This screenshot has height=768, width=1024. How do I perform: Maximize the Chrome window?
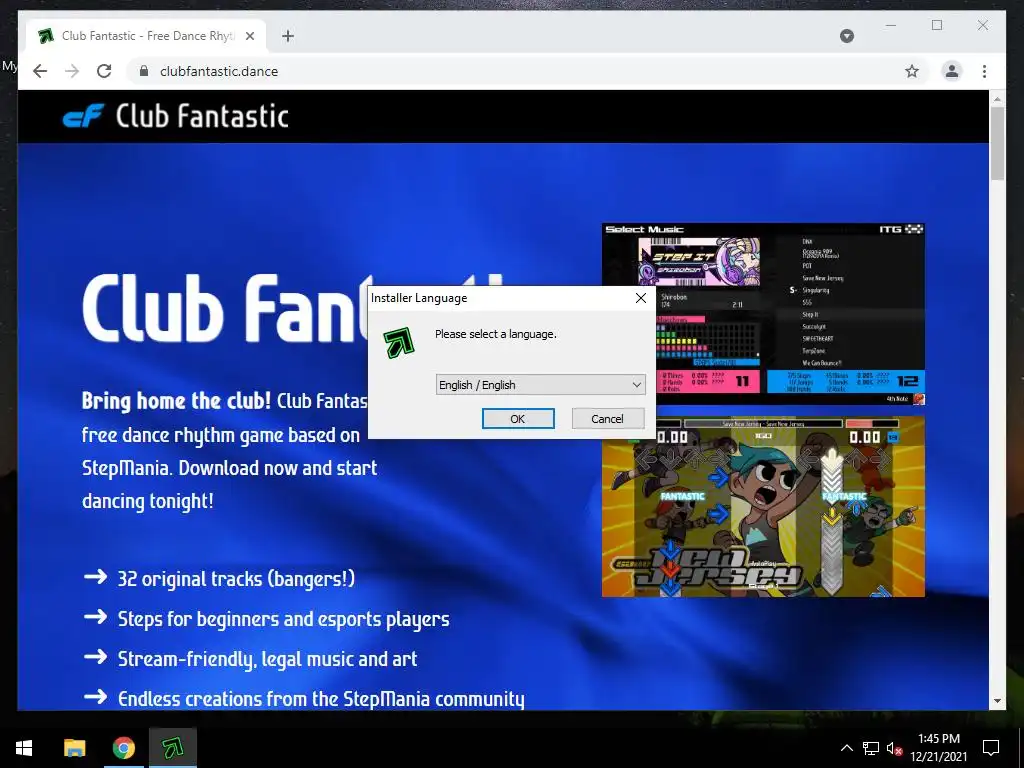[936, 25]
